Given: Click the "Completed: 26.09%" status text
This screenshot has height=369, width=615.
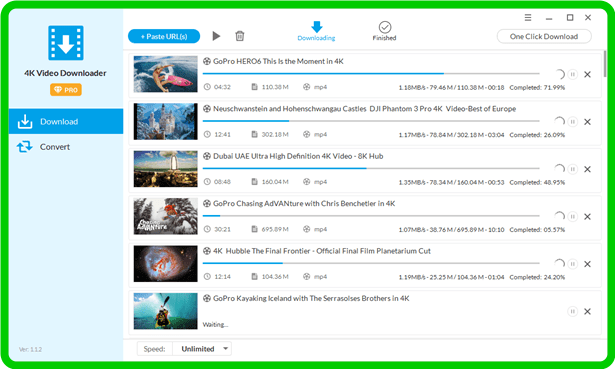Looking at the screenshot, I should (x=537, y=135).
